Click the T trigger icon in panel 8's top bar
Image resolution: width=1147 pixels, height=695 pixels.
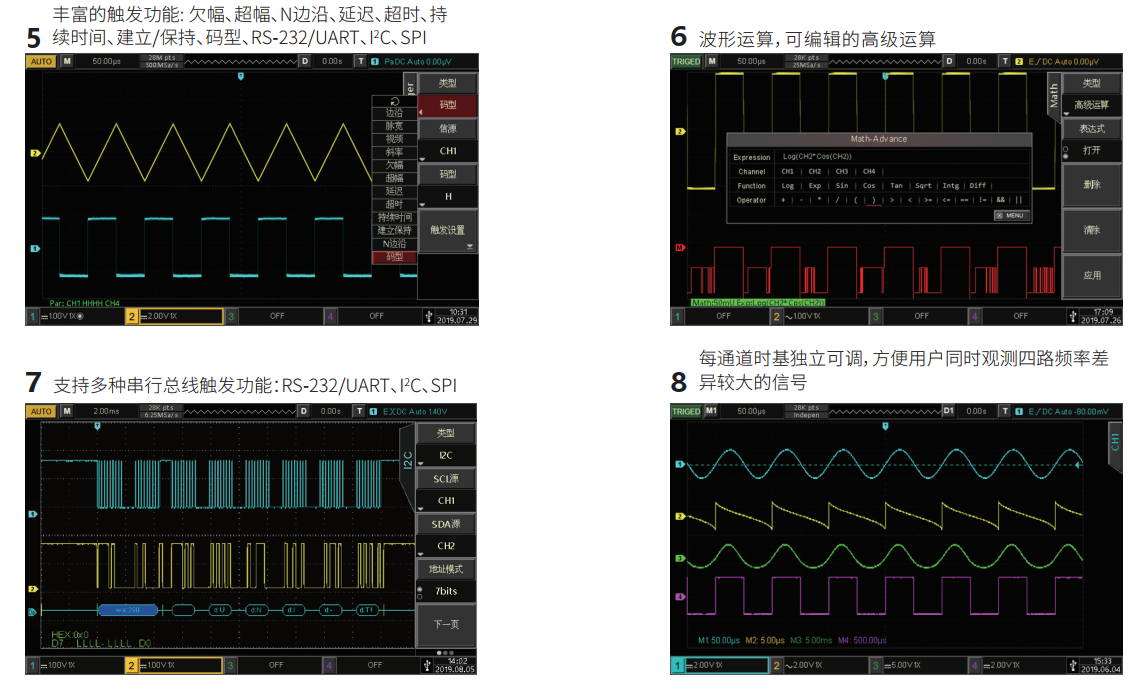[1005, 411]
